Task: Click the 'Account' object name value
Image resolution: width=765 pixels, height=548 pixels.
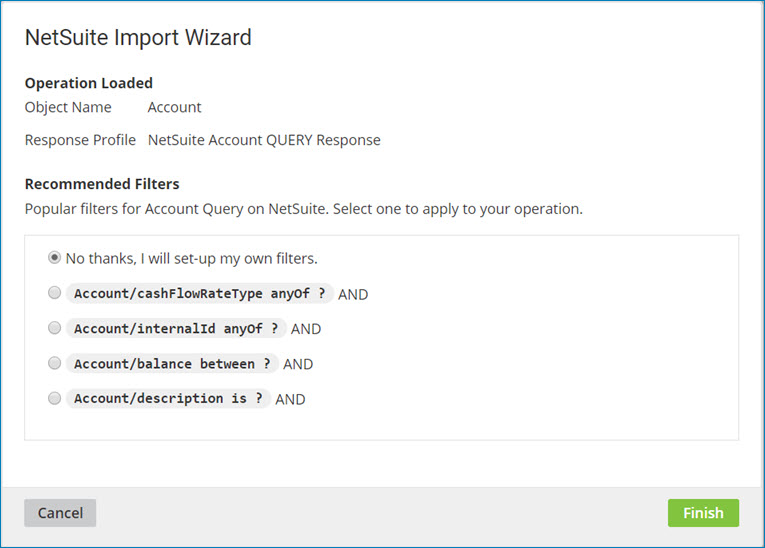Action: (175, 107)
